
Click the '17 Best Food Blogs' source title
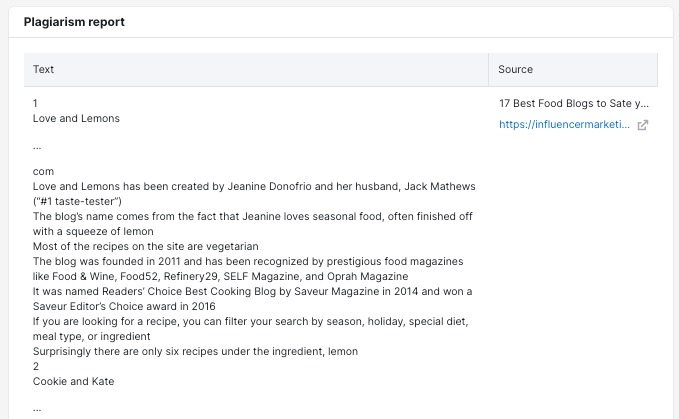click(574, 103)
